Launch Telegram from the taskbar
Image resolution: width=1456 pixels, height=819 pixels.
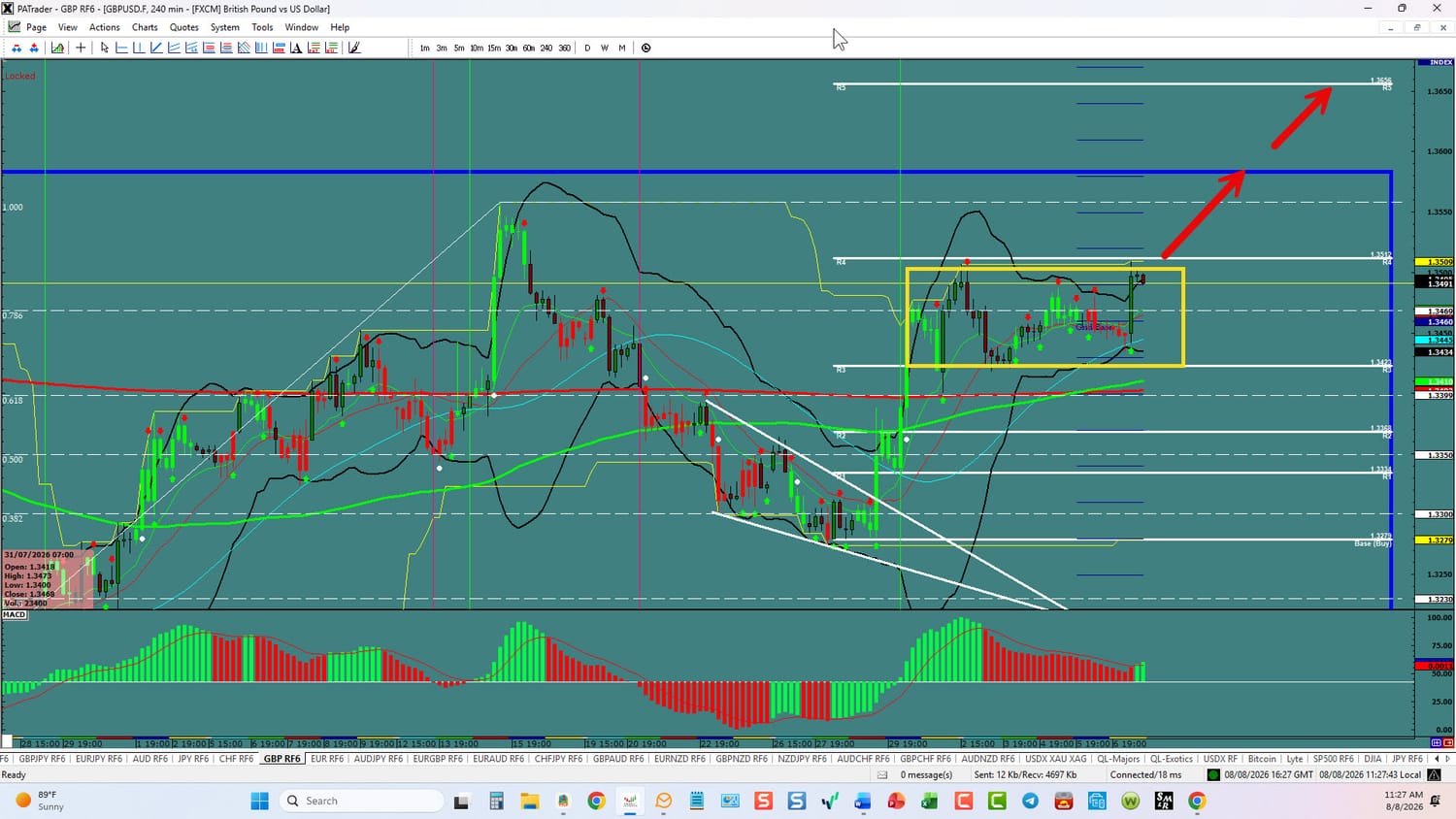point(1030,801)
